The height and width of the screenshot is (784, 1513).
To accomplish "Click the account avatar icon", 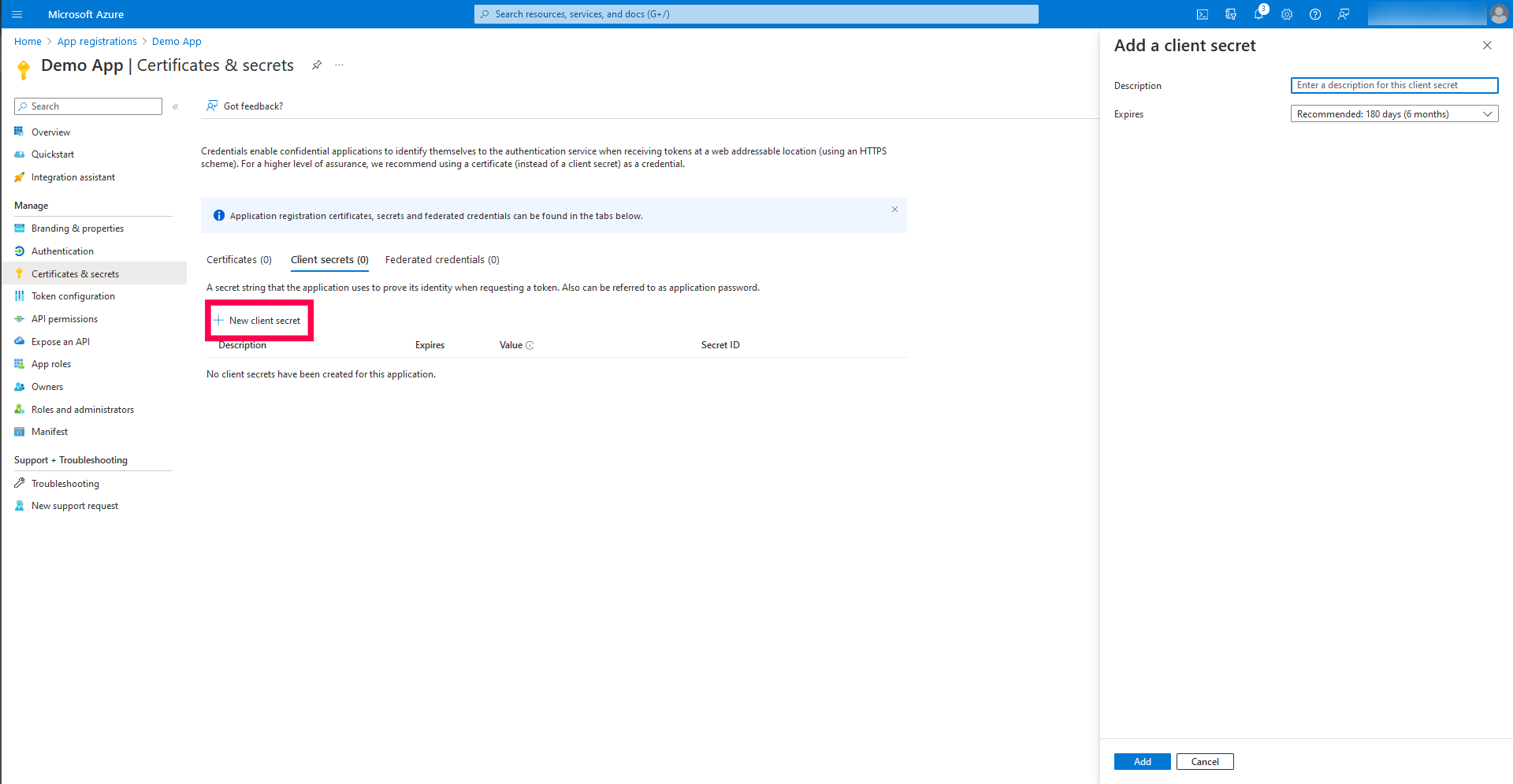I will (x=1500, y=14).
